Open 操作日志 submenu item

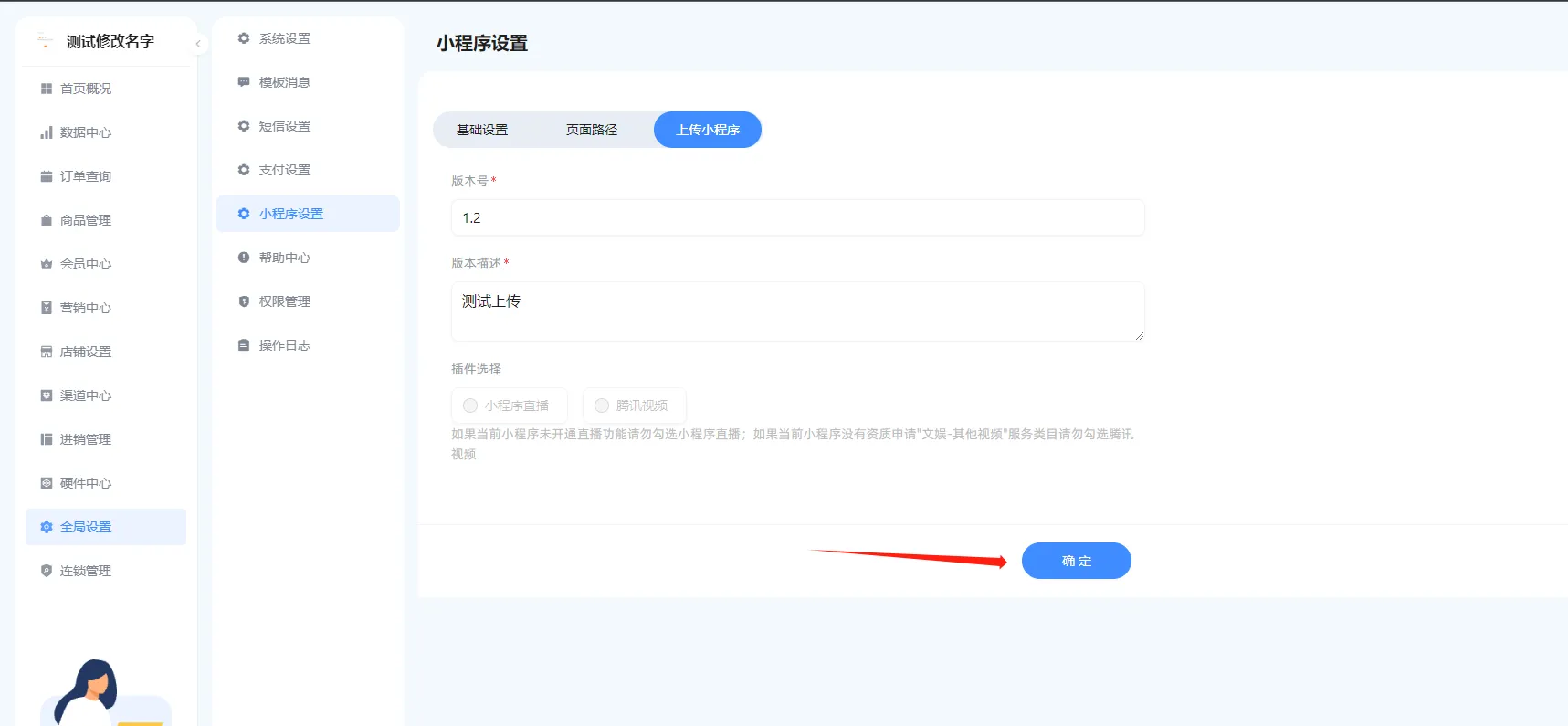308,345
